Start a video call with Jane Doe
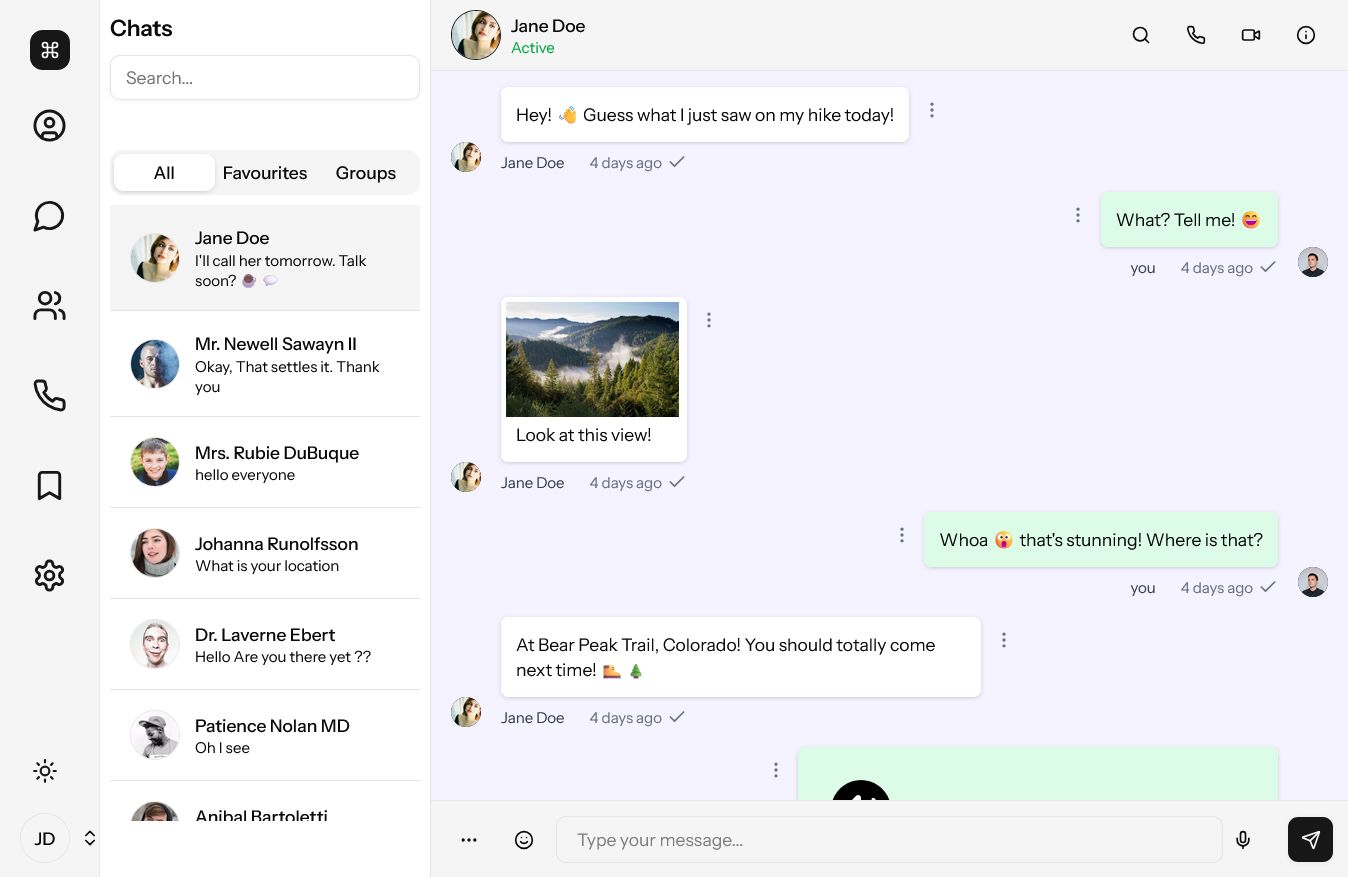Image resolution: width=1348 pixels, height=877 pixels. coord(1251,35)
